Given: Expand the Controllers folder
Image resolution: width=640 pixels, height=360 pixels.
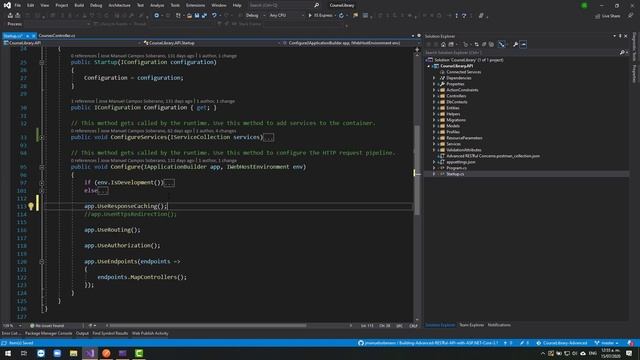Looking at the screenshot, I should click(x=434, y=96).
